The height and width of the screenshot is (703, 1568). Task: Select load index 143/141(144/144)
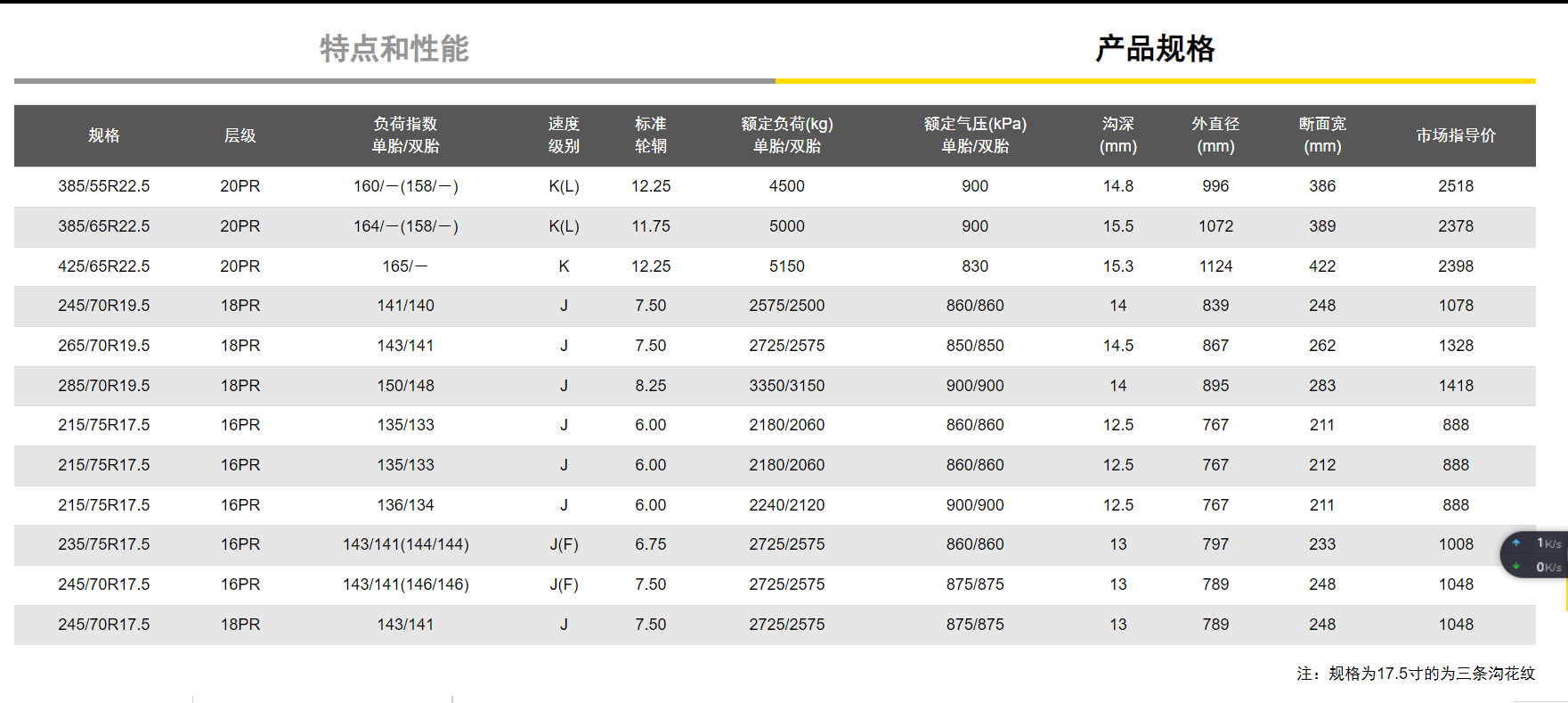pyautogui.click(x=406, y=544)
